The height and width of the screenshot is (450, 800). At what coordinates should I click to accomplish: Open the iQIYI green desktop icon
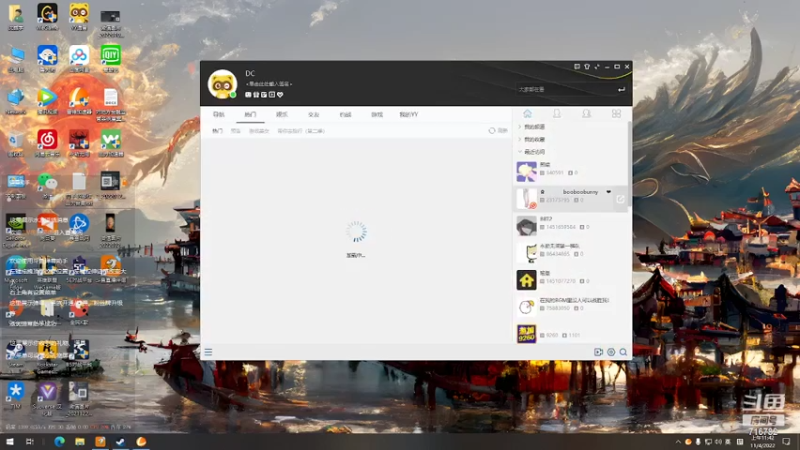pos(110,58)
